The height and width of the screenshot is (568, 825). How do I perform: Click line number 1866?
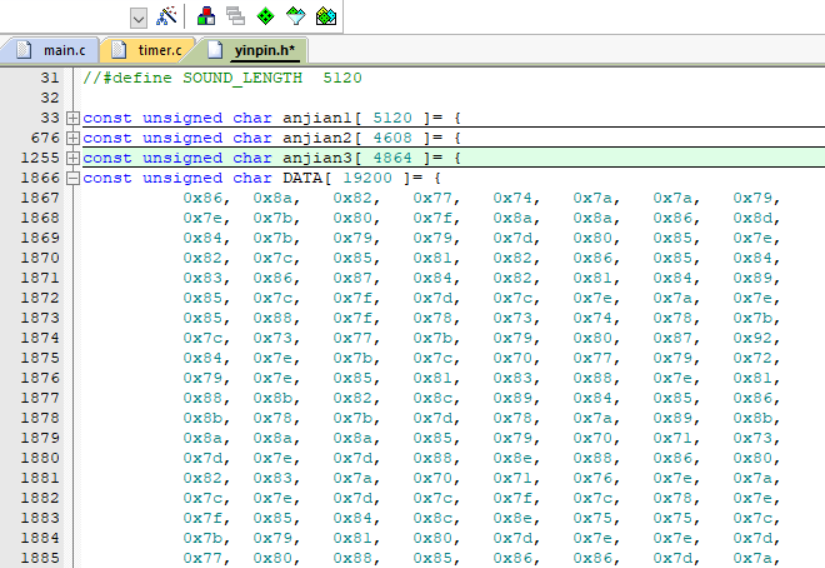(40, 178)
